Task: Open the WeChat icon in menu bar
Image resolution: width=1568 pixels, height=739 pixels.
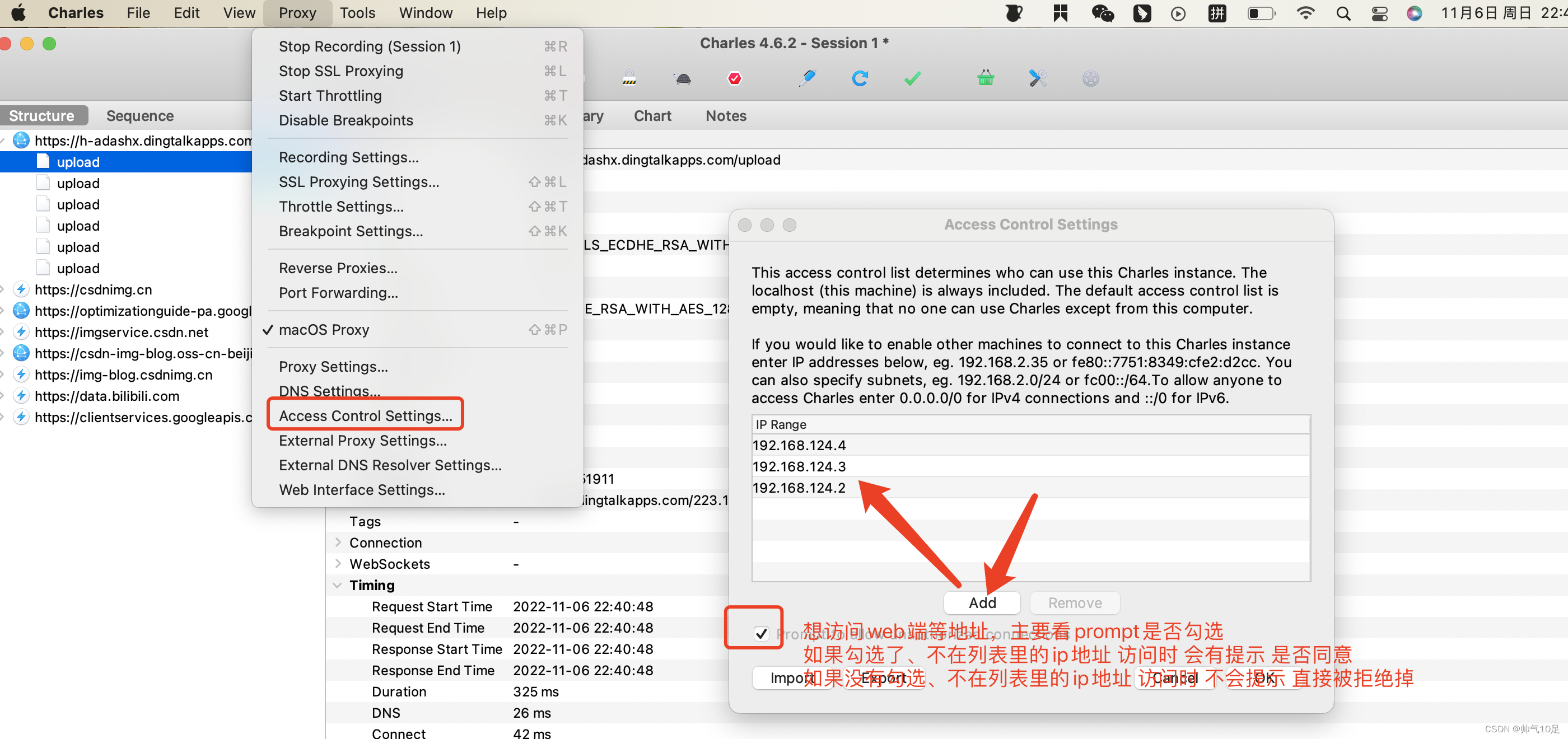Action: pos(1102,13)
